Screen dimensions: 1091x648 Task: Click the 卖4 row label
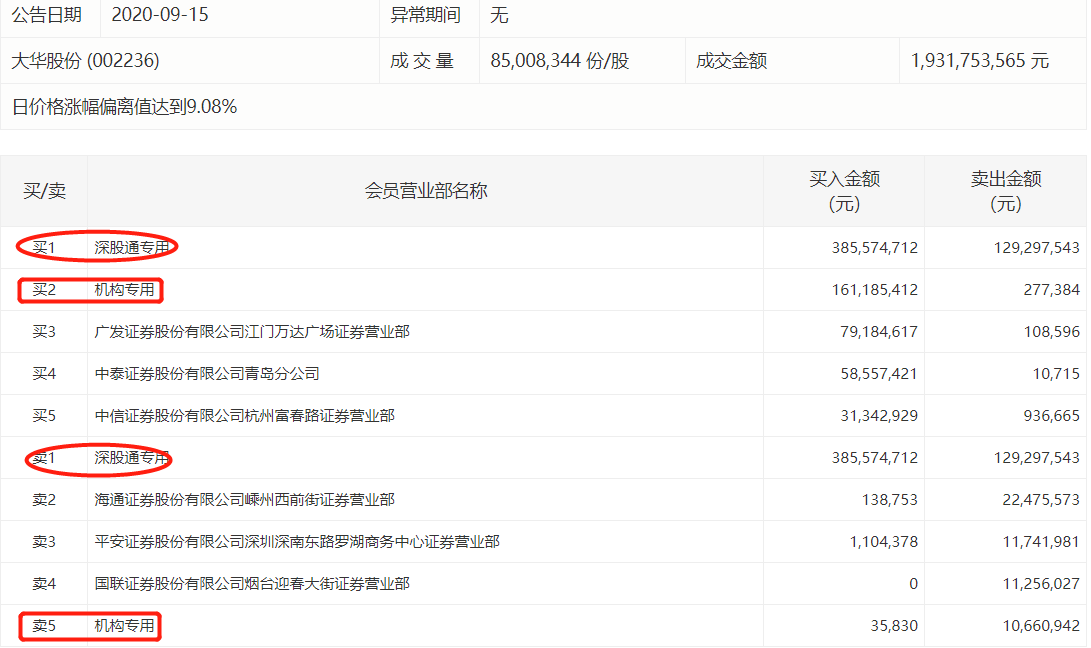pos(44,584)
